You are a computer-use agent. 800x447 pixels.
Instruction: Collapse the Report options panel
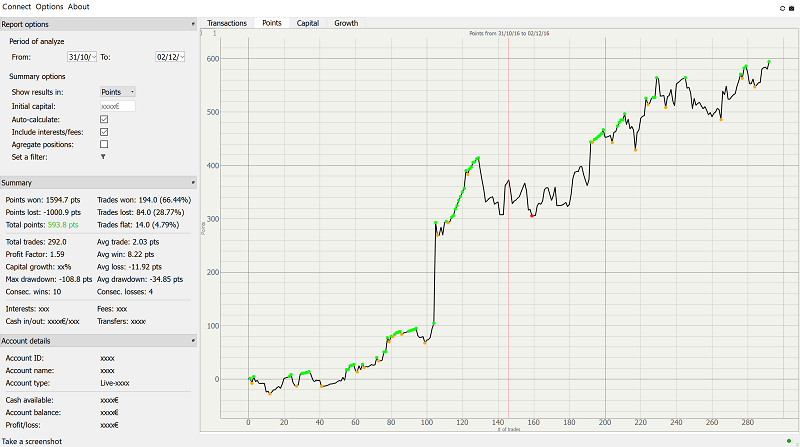[193, 24]
